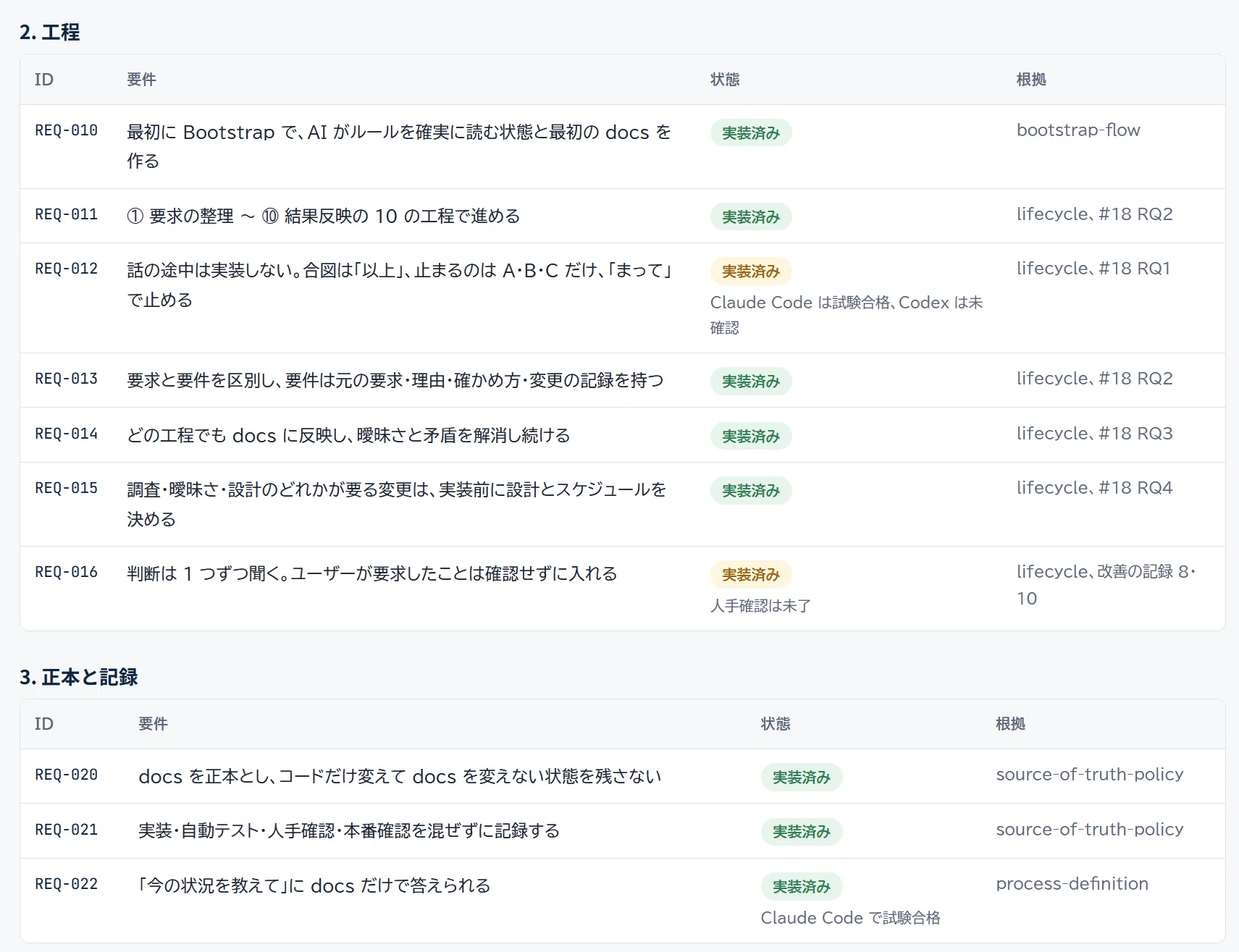Click the 実装済み badge in the REQ-015 row
1239x952 pixels.
751,491
